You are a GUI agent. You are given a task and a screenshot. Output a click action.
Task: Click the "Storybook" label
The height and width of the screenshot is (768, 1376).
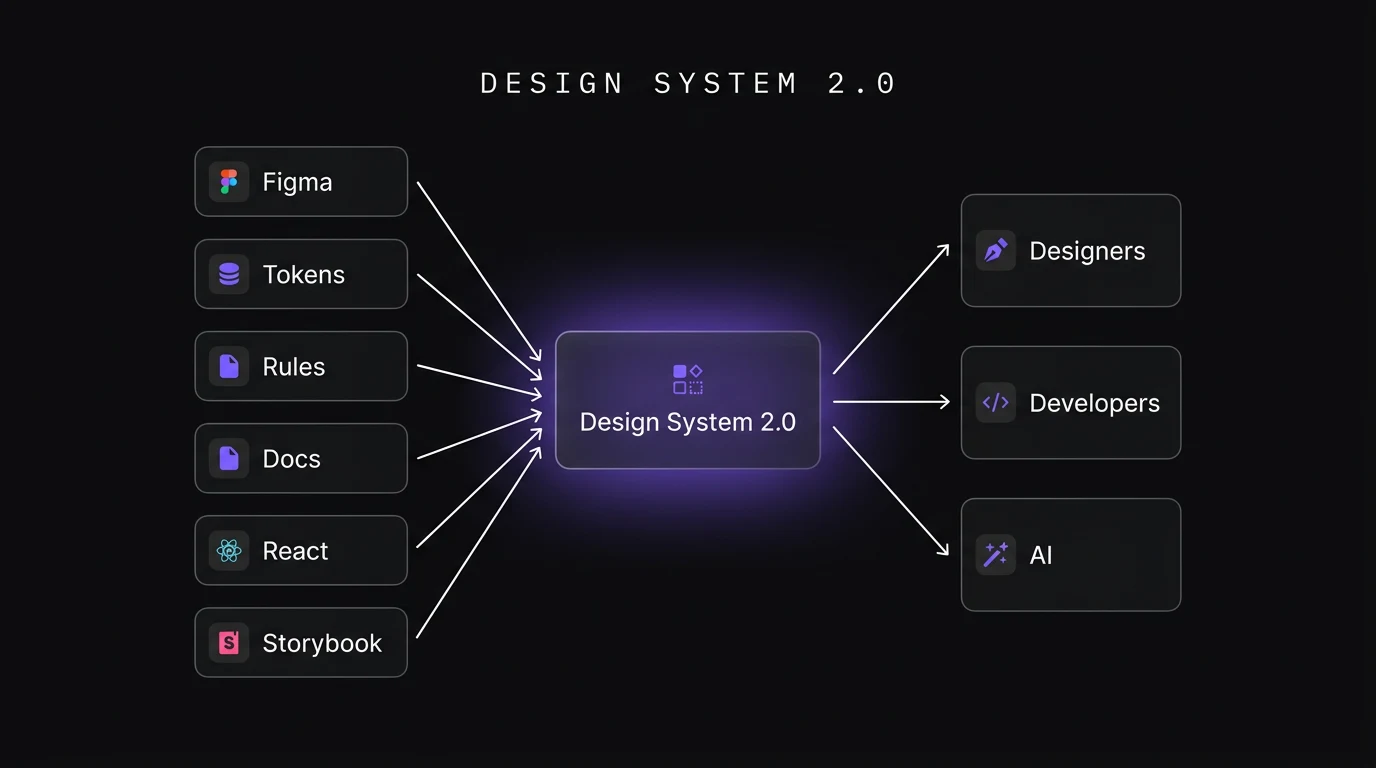click(322, 643)
